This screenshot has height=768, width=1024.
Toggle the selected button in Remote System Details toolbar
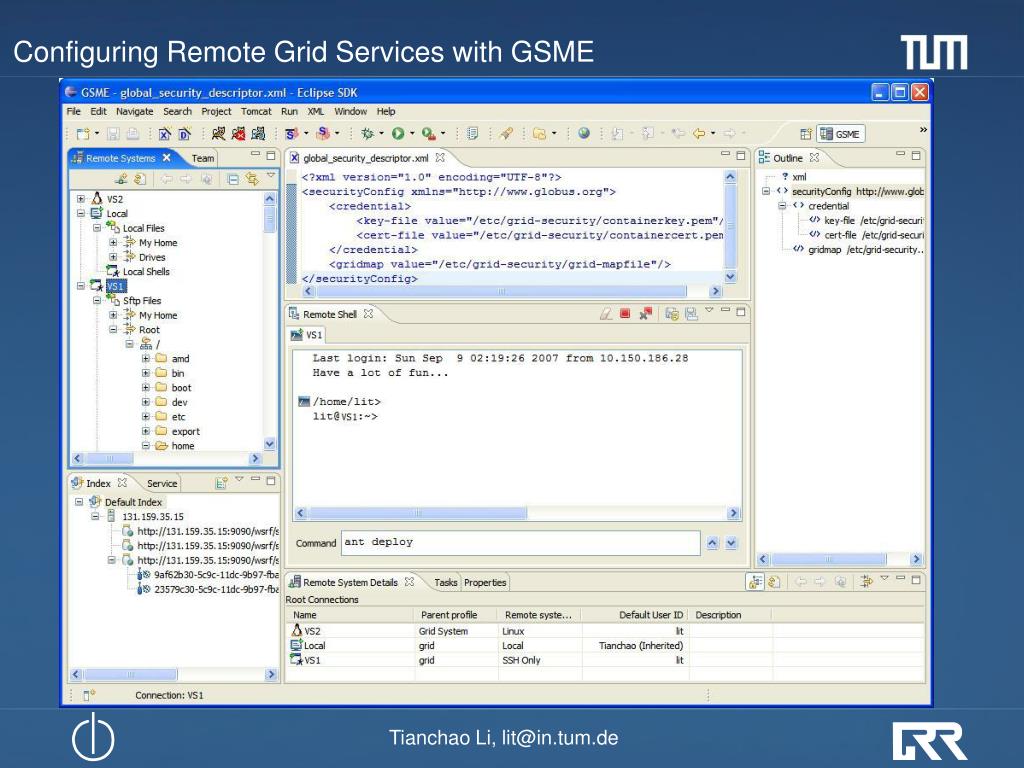coord(756,581)
